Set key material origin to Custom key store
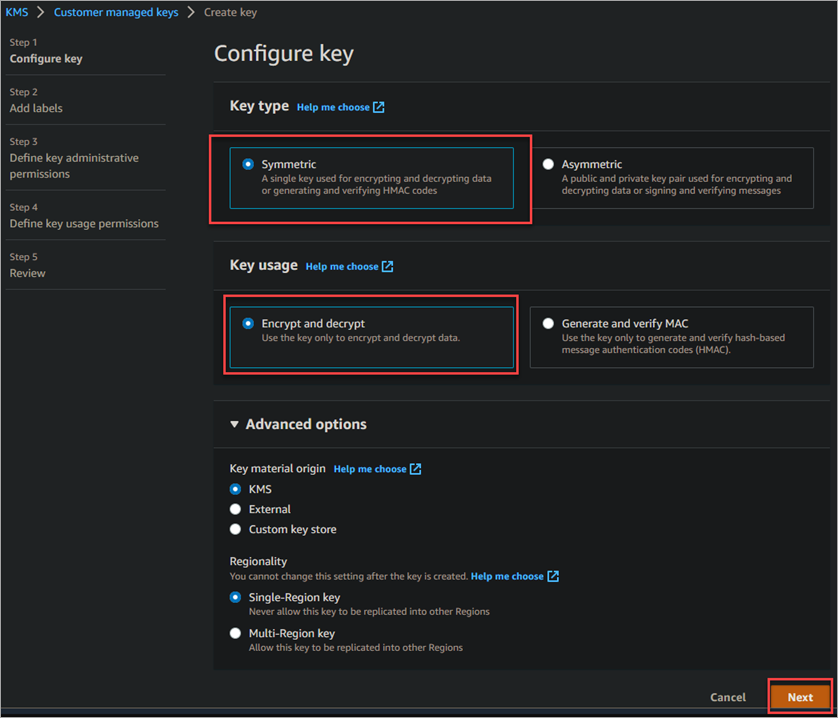This screenshot has height=718, width=838. coord(235,529)
